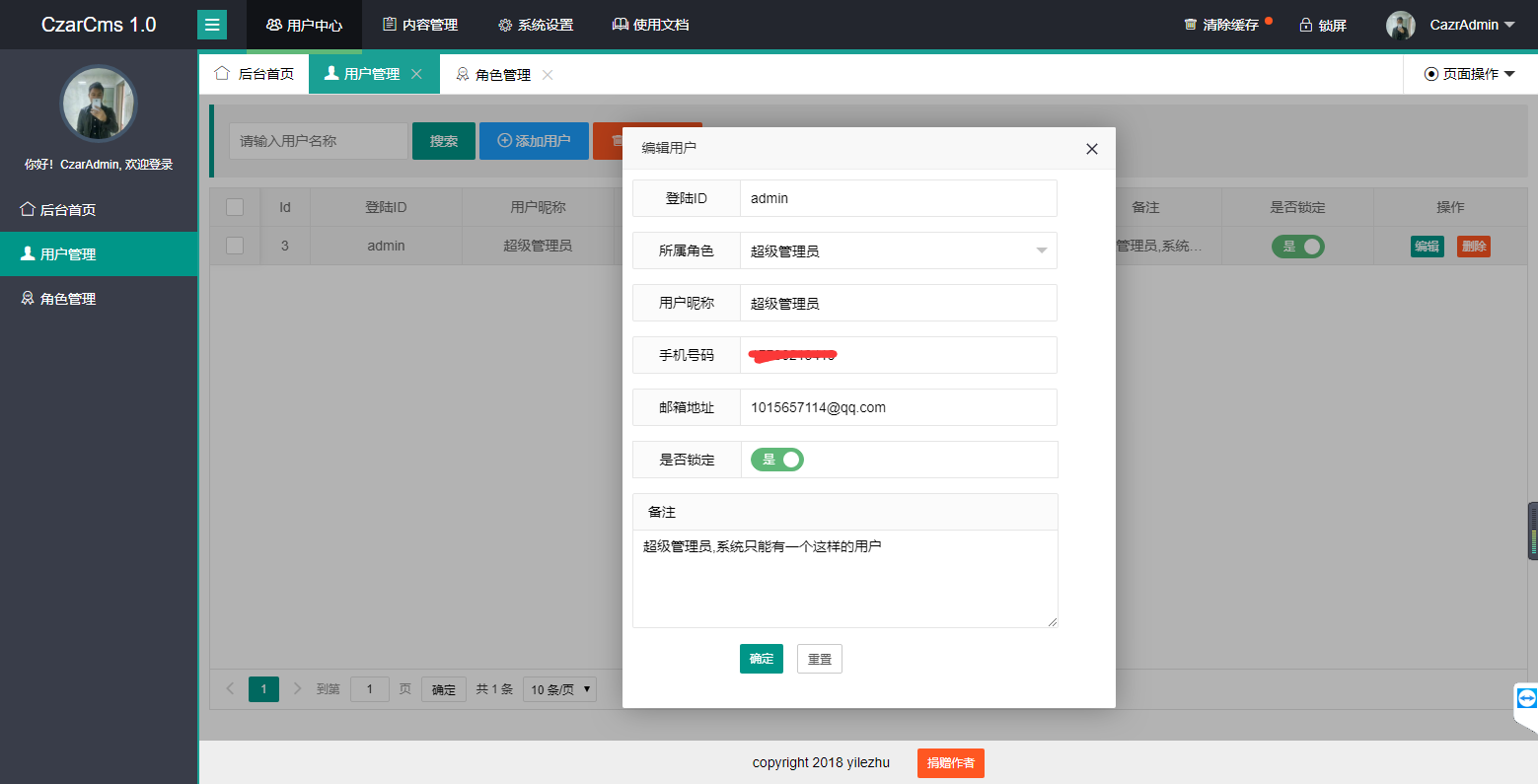This screenshot has width=1538, height=784.
Task: Go to the previous page arrow
Action: coord(230,688)
